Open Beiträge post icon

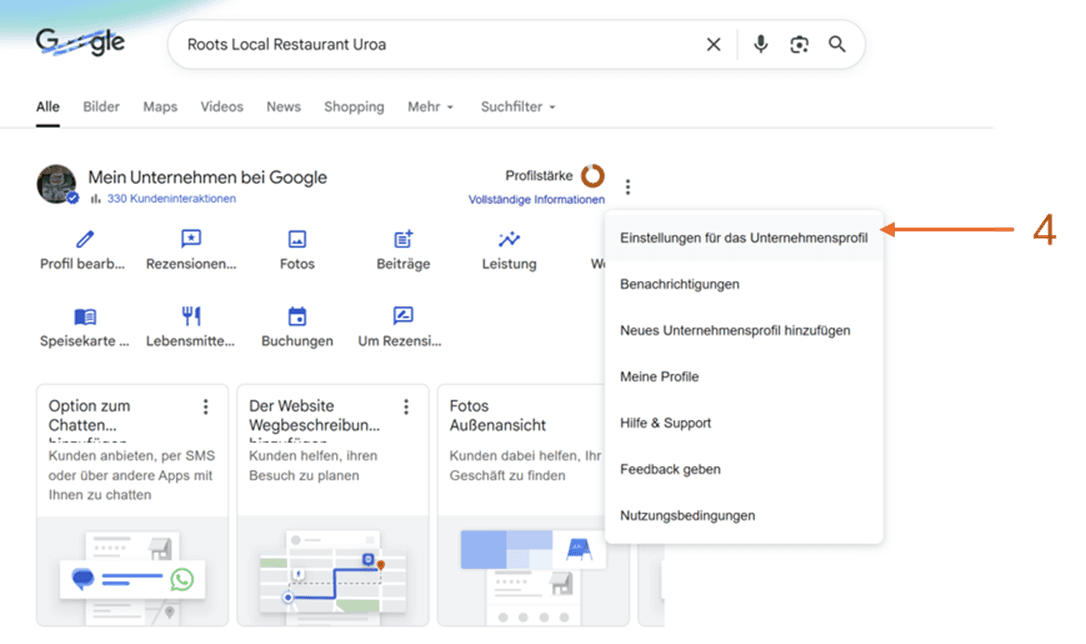403,239
